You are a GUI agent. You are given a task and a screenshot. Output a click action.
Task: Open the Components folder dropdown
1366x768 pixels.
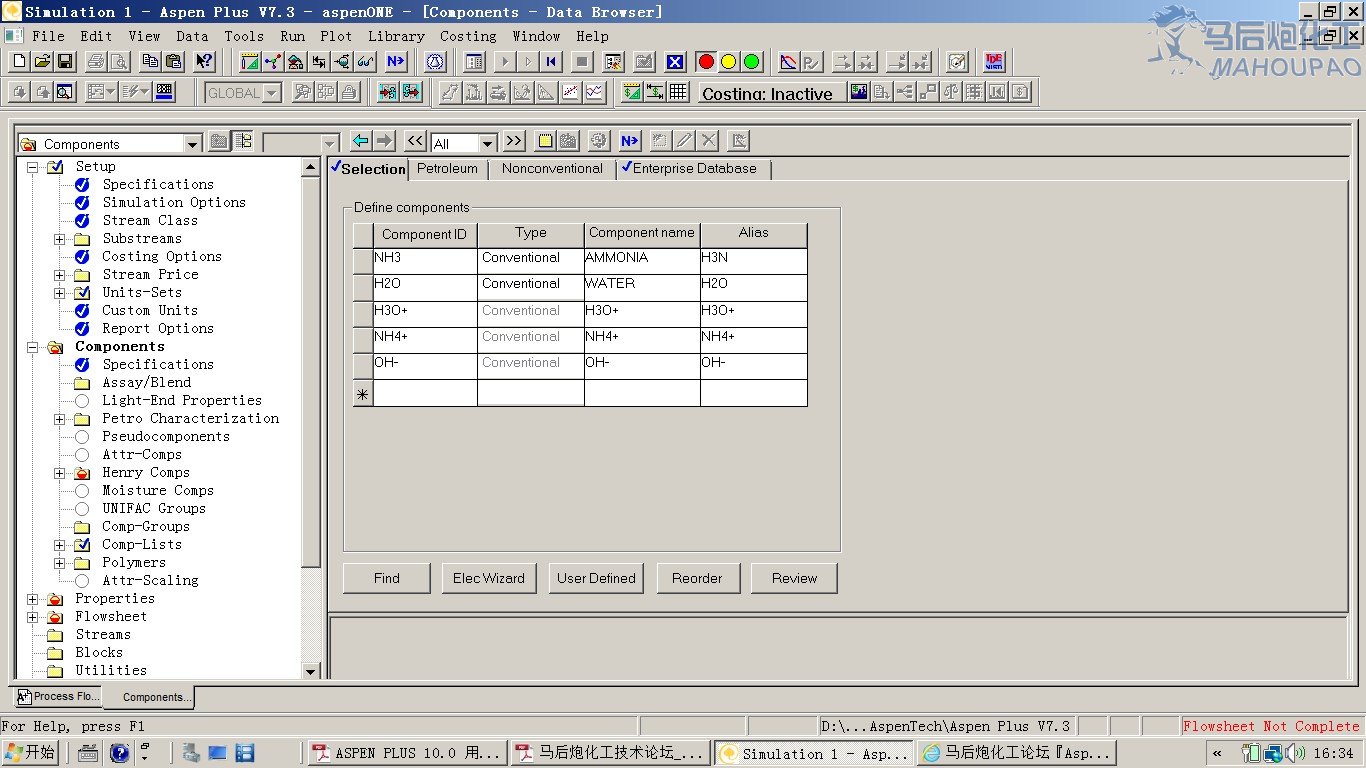point(193,144)
